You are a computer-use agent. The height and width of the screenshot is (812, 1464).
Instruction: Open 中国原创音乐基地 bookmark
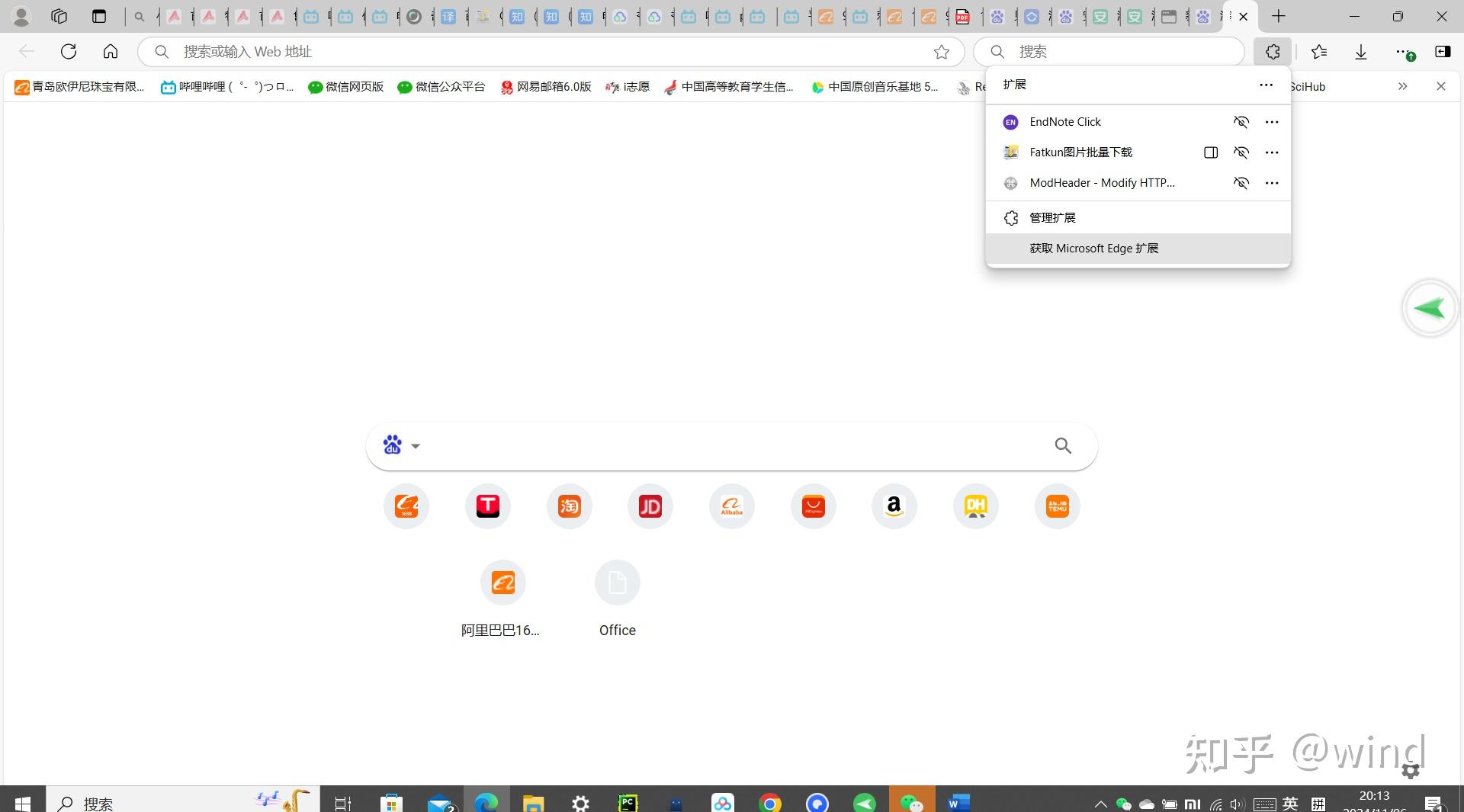pos(875,87)
